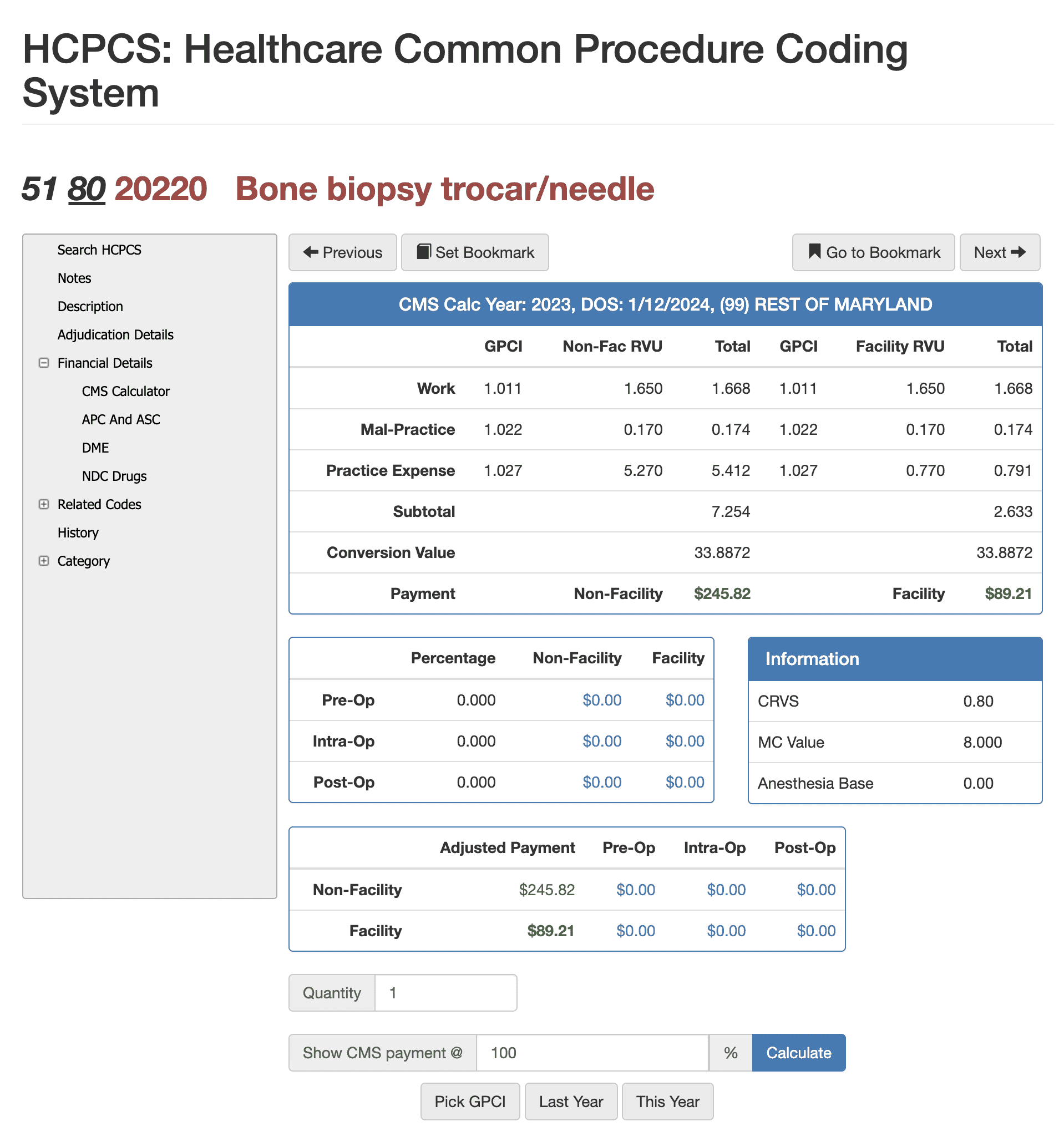This screenshot has height=1137, width=1064.
Task: Open Search HCPCS
Action: [x=99, y=250]
